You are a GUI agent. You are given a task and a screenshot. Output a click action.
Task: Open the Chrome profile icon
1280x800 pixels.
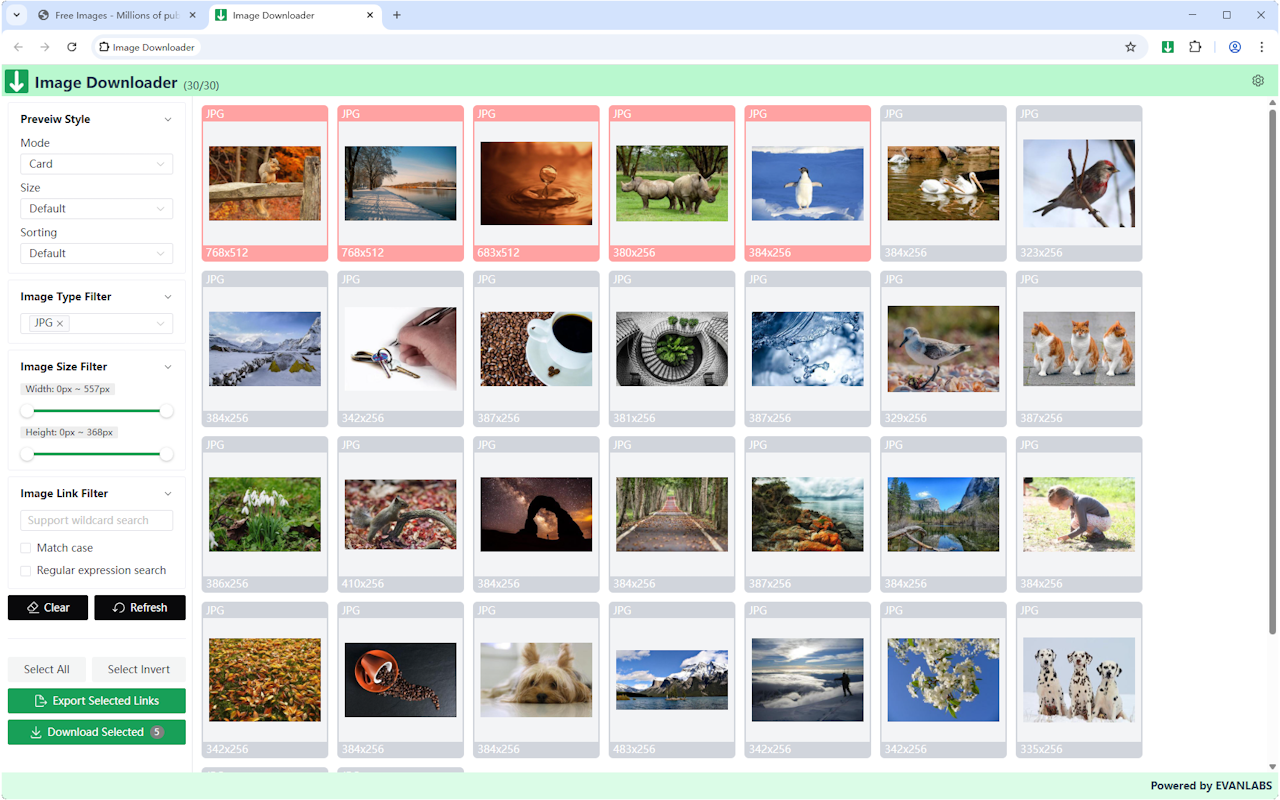pyautogui.click(x=1235, y=47)
